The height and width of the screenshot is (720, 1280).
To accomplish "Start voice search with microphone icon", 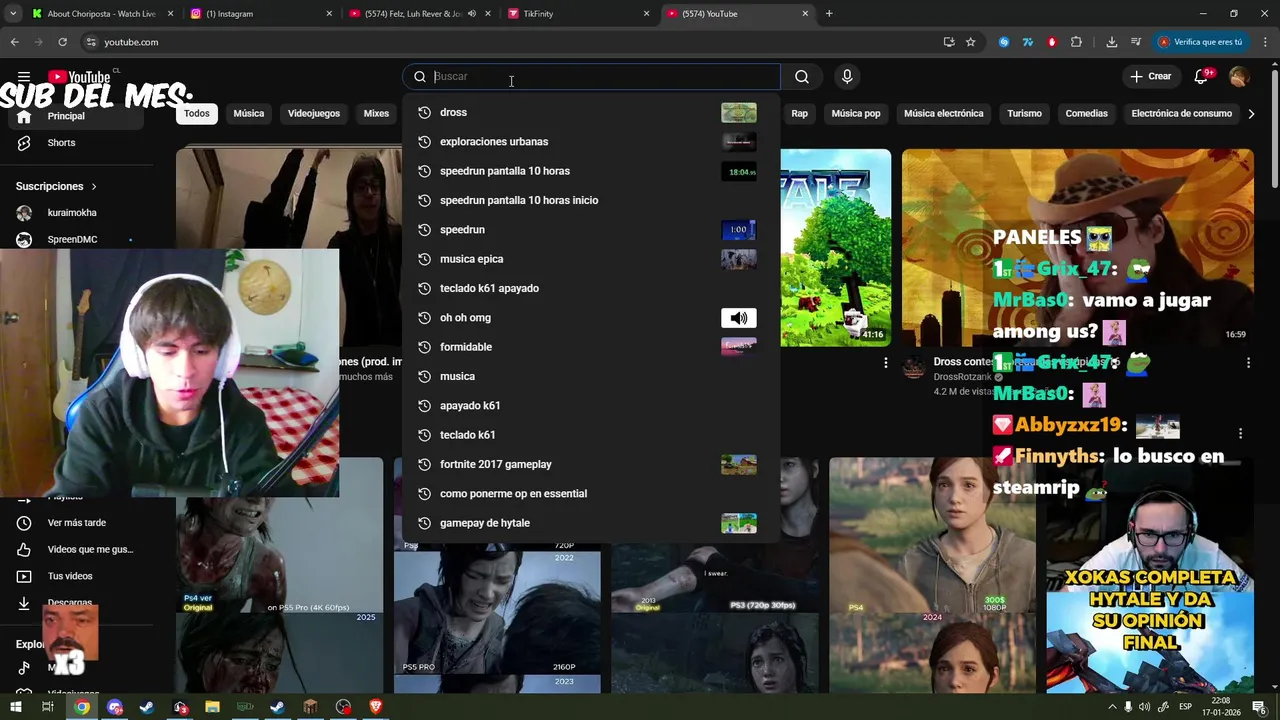I will 847,76.
